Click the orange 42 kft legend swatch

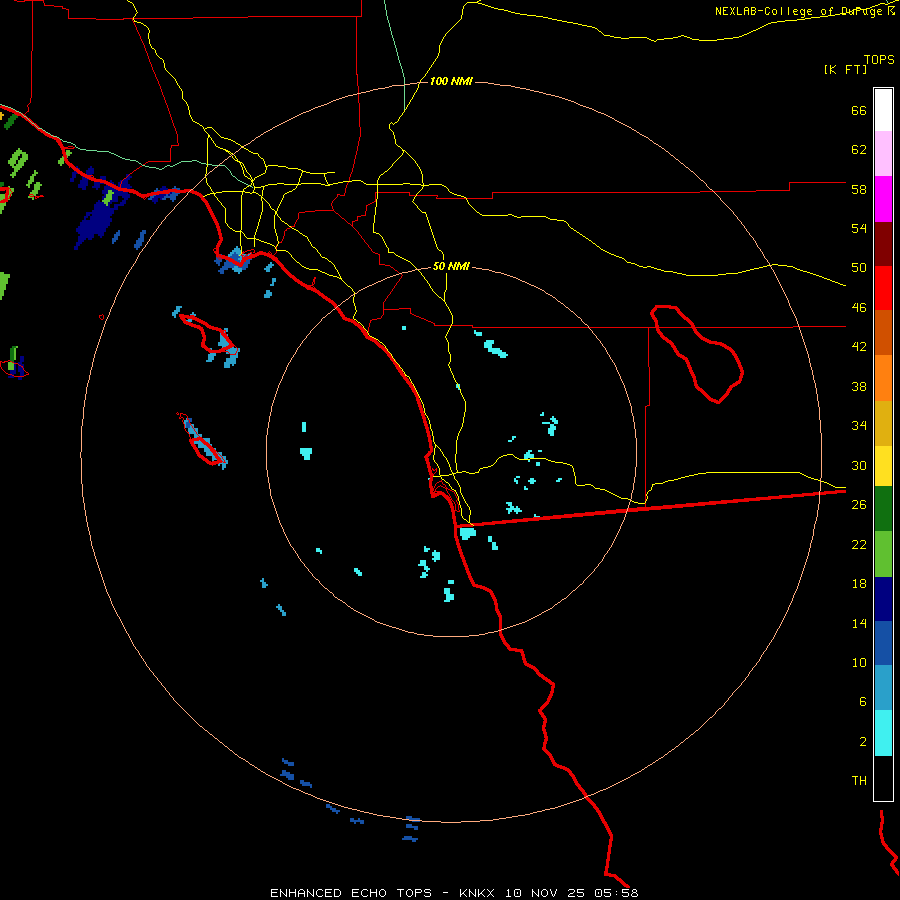pos(883,378)
